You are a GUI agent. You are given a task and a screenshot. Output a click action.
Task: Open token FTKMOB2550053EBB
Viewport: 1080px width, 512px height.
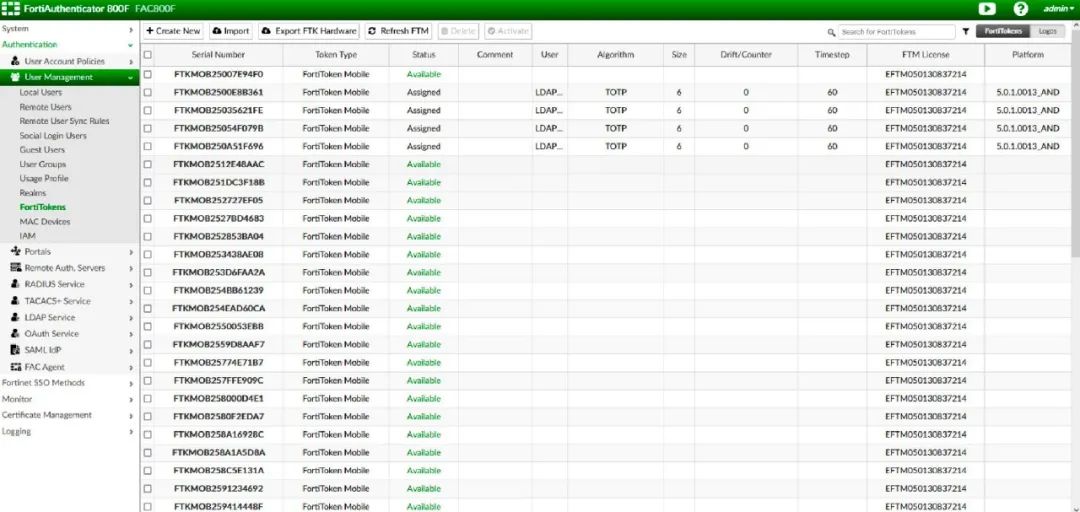(218, 327)
